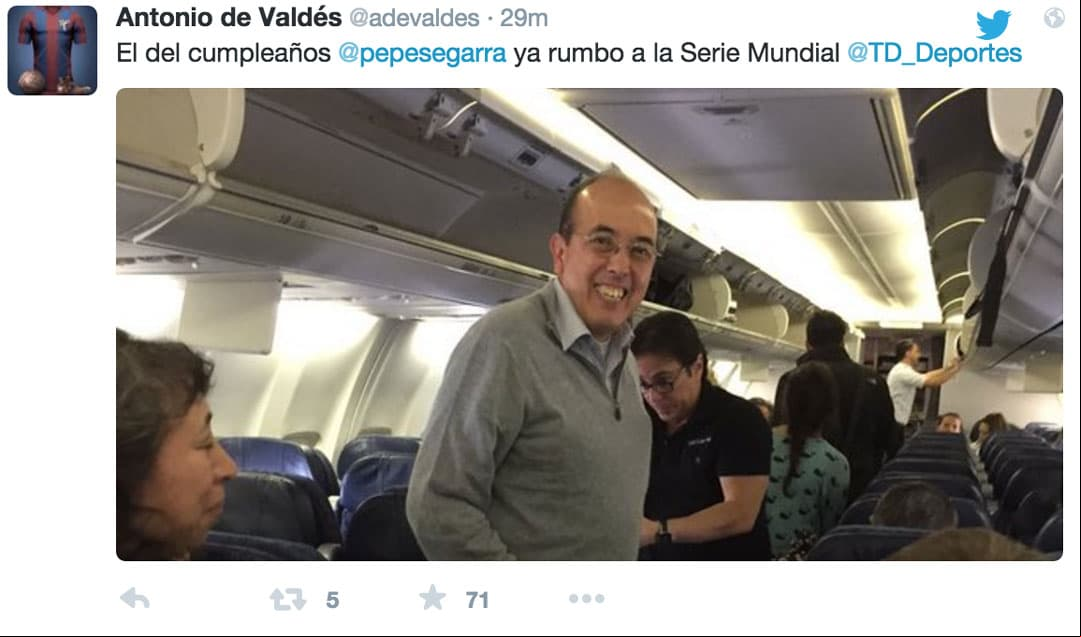Click the @adevaldes handle
The image size is (1081, 637).
[x=414, y=18]
